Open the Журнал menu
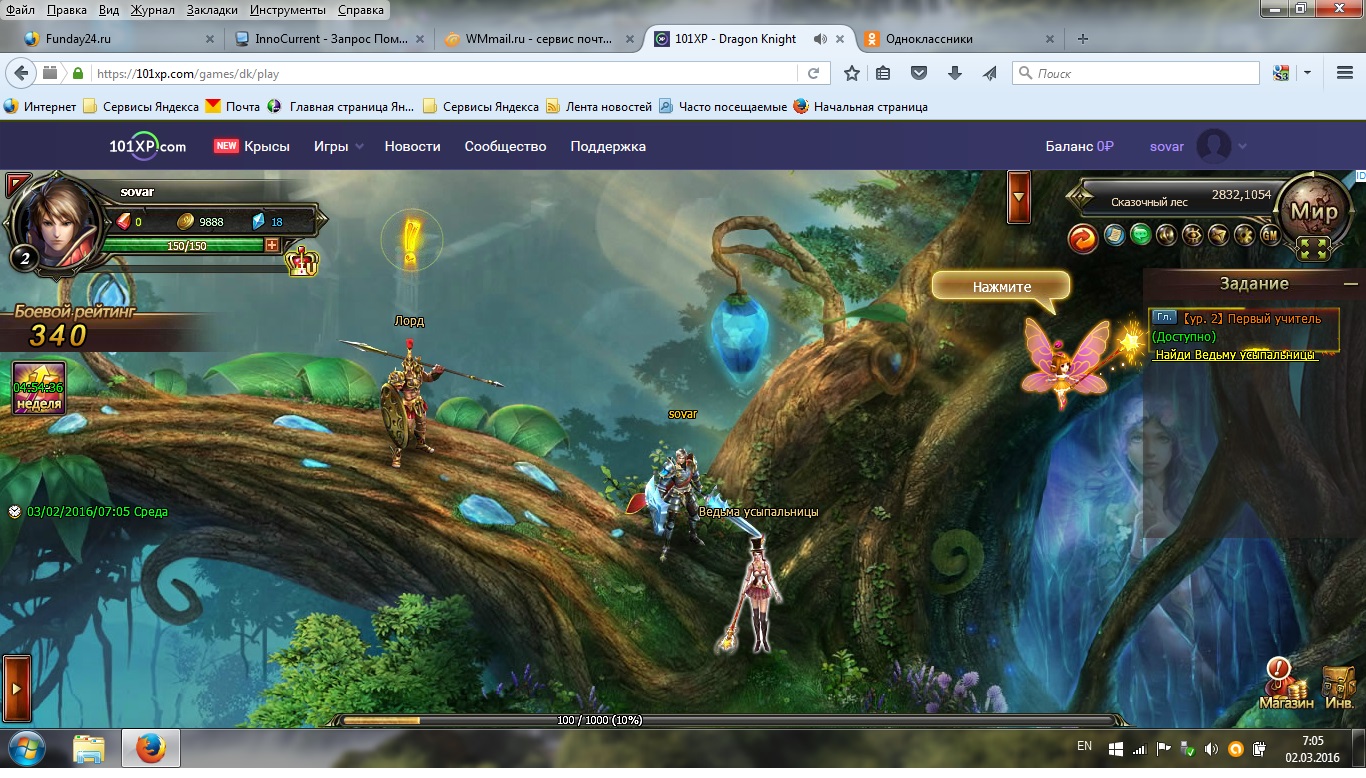Screen dimensions: 1366x778 coord(152,10)
